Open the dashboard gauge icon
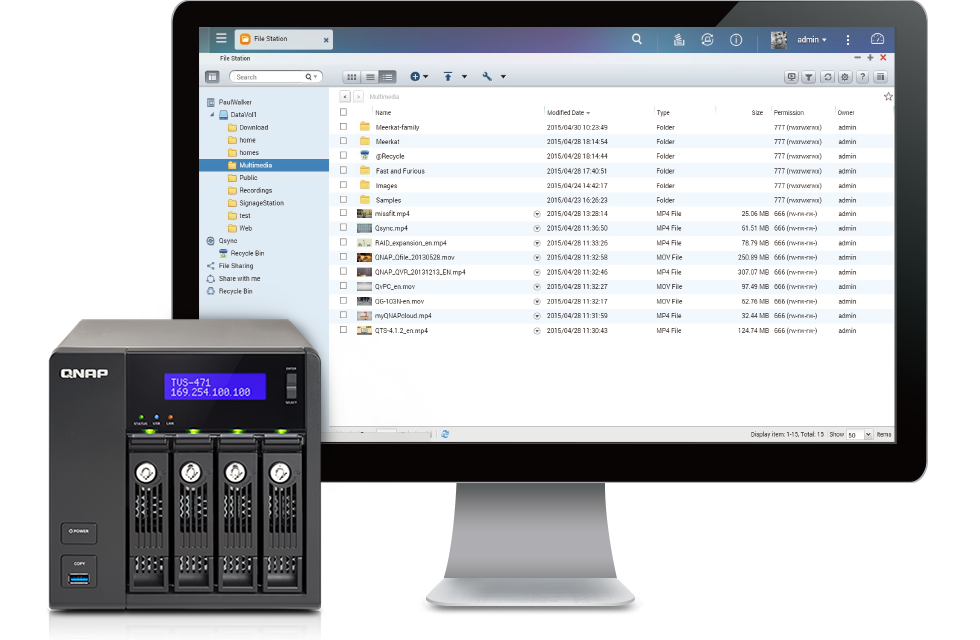980x640 pixels. click(x=877, y=39)
